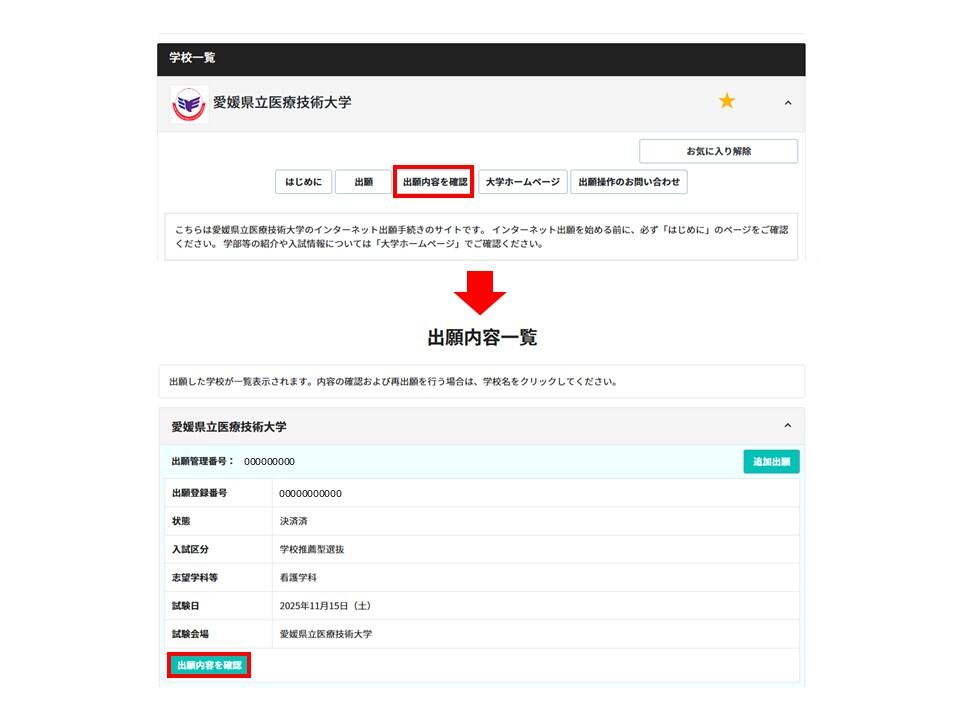Click the university name in the top panel

(x=282, y=102)
